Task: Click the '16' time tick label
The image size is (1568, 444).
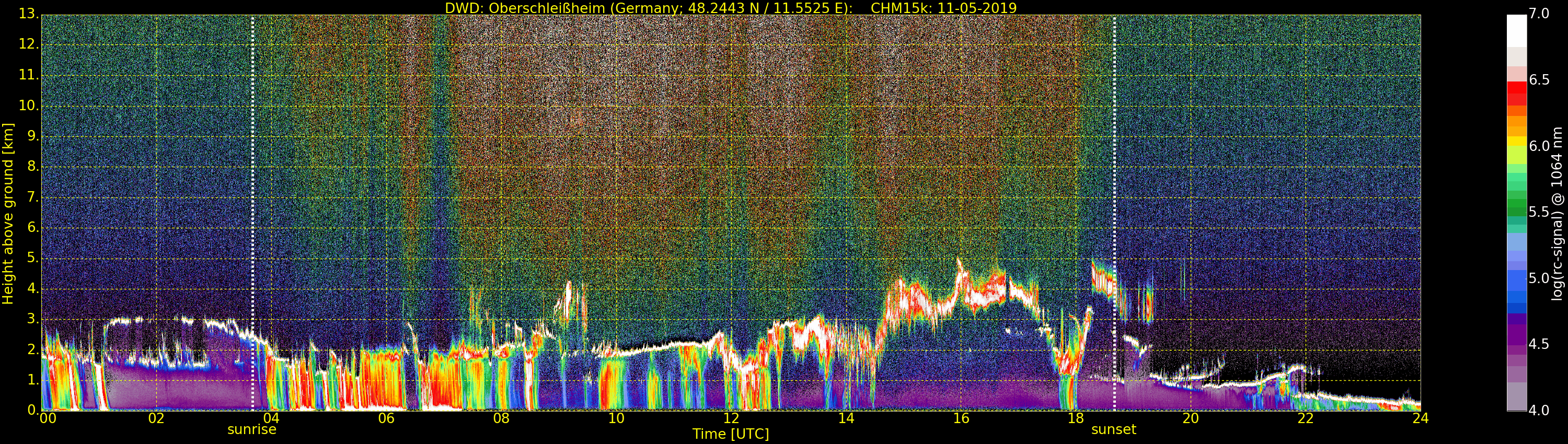Action: (x=961, y=418)
